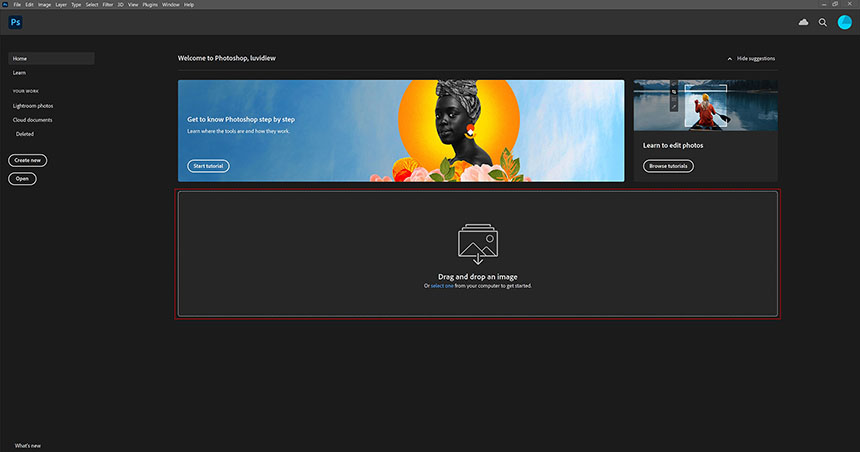Open the File menu
The height and width of the screenshot is (452, 860).
click(x=17, y=4)
